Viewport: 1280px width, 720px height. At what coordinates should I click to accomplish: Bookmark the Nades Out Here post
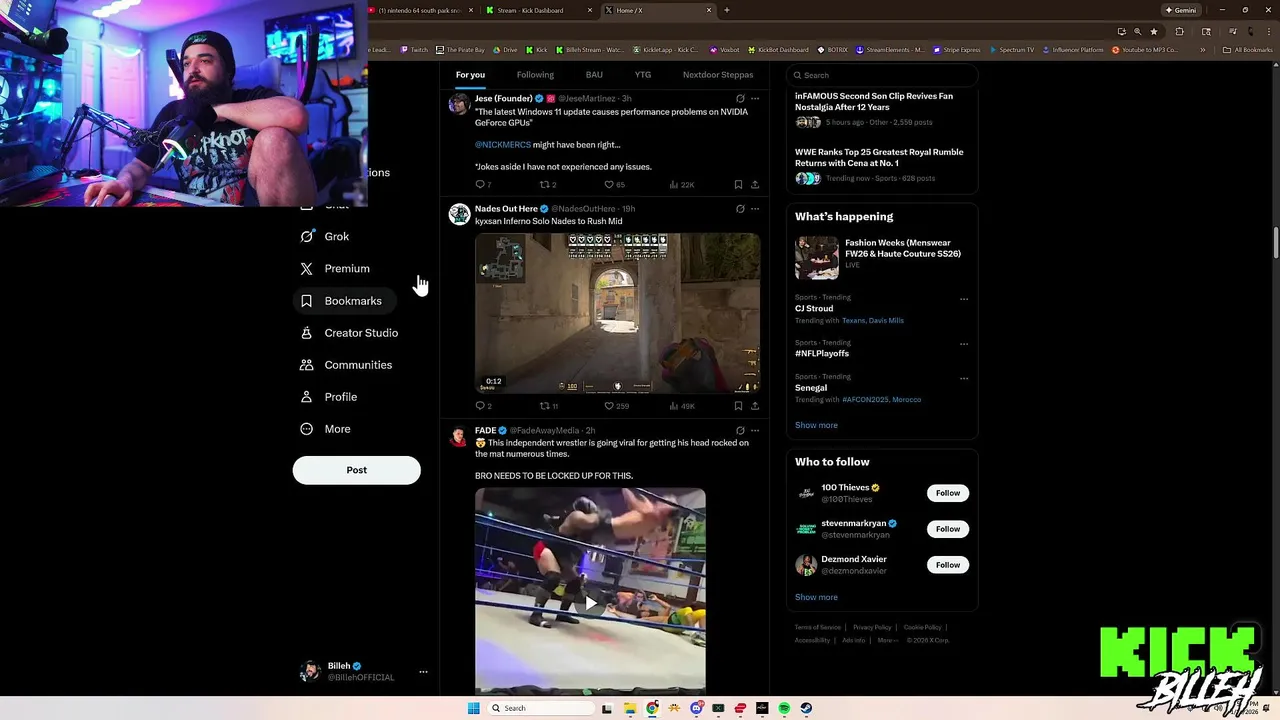coord(738,406)
